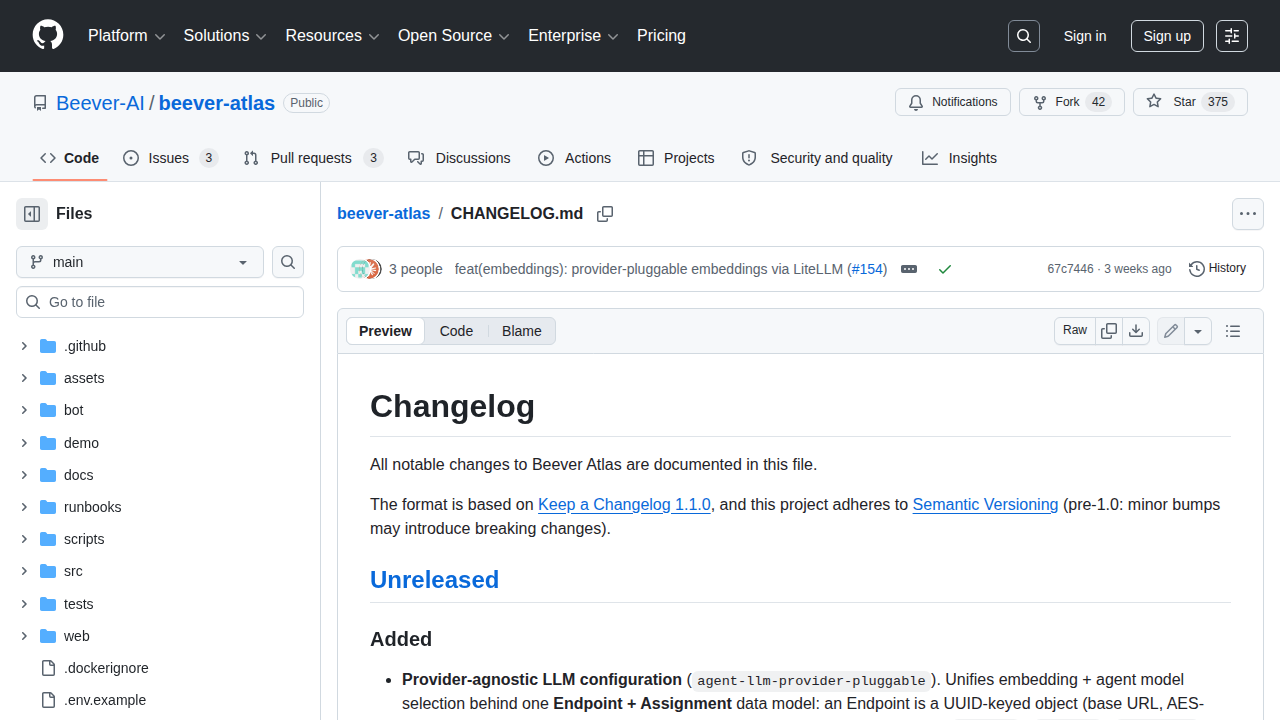
Task: Fork the beever-atlas repository
Action: pyautogui.click(x=1072, y=102)
